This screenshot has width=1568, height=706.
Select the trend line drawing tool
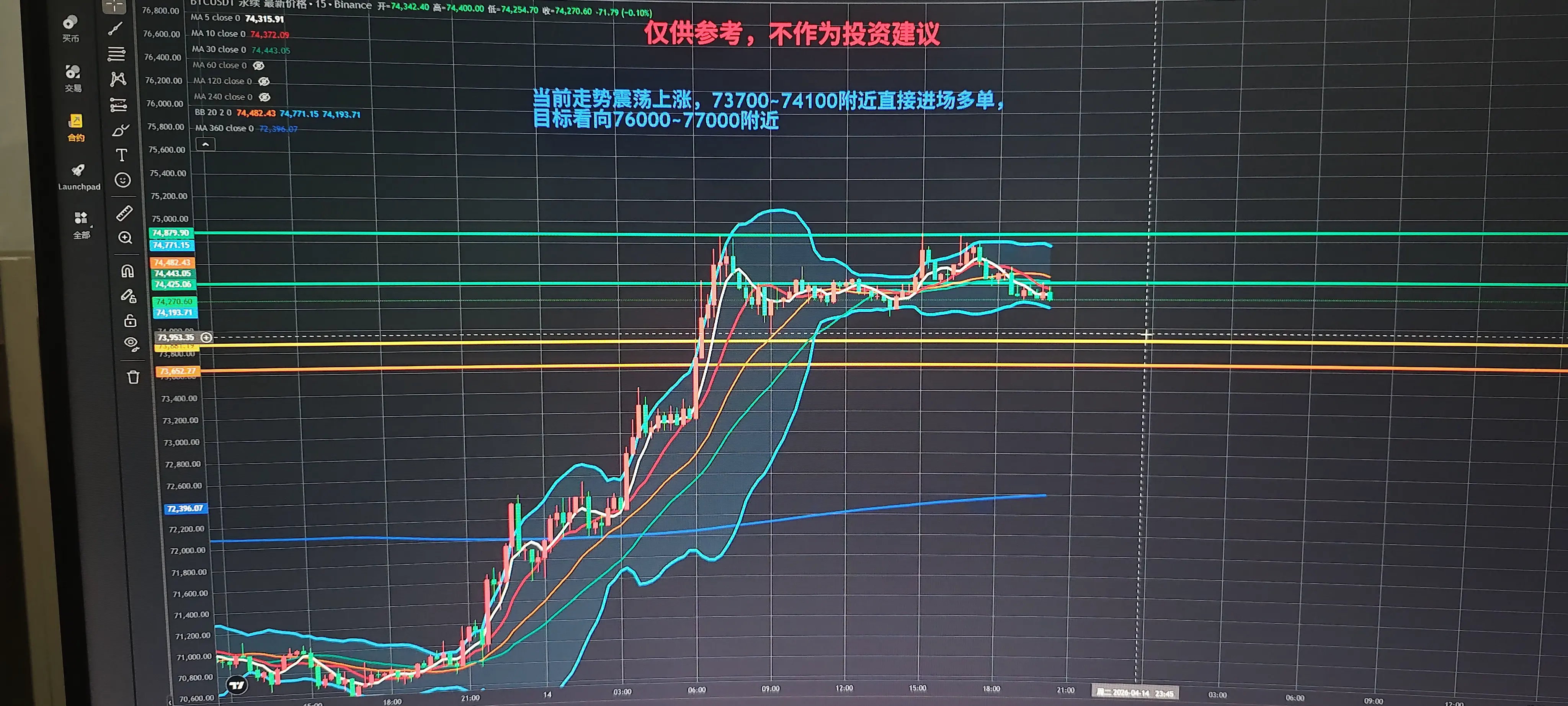coord(115,29)
